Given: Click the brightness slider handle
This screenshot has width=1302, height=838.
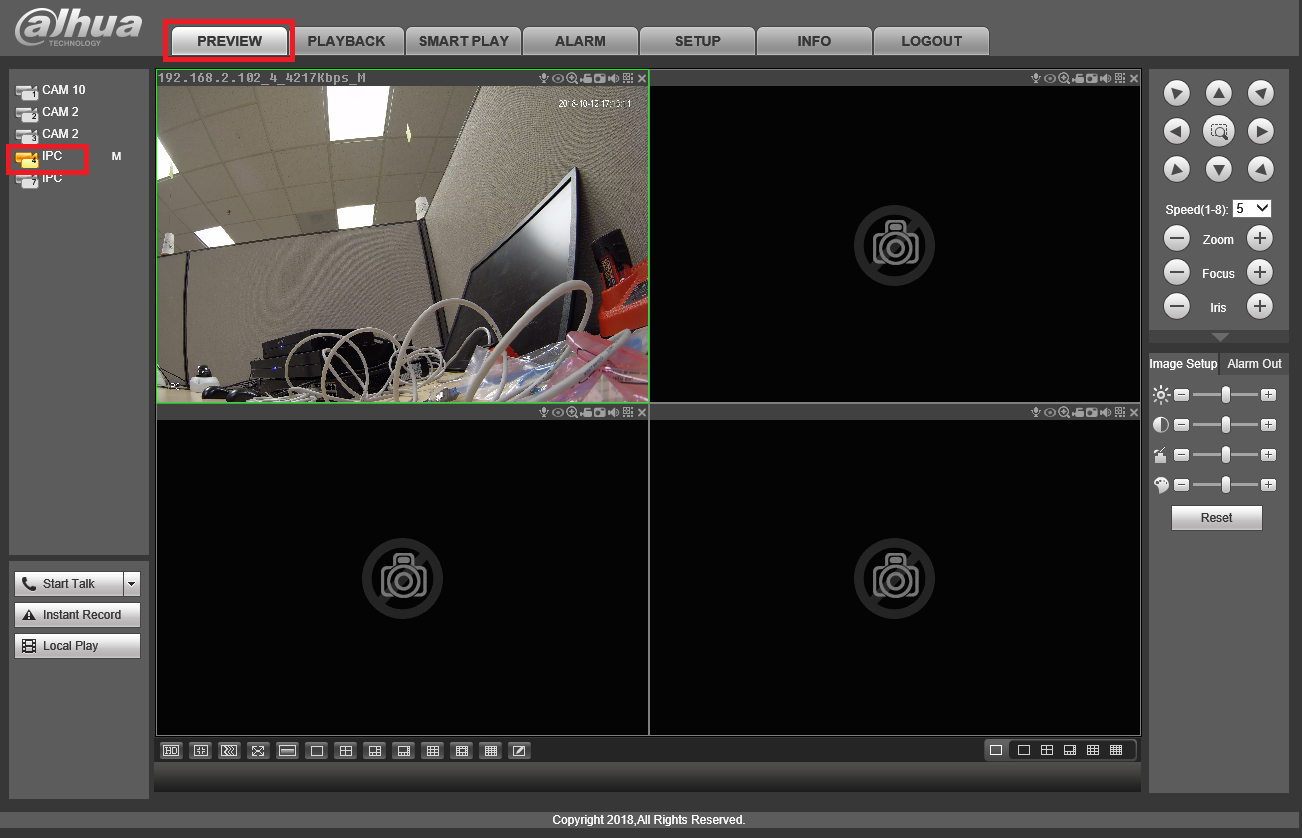Looking at the screenshot, I should pyautogui.click(x=1226, y=395).
